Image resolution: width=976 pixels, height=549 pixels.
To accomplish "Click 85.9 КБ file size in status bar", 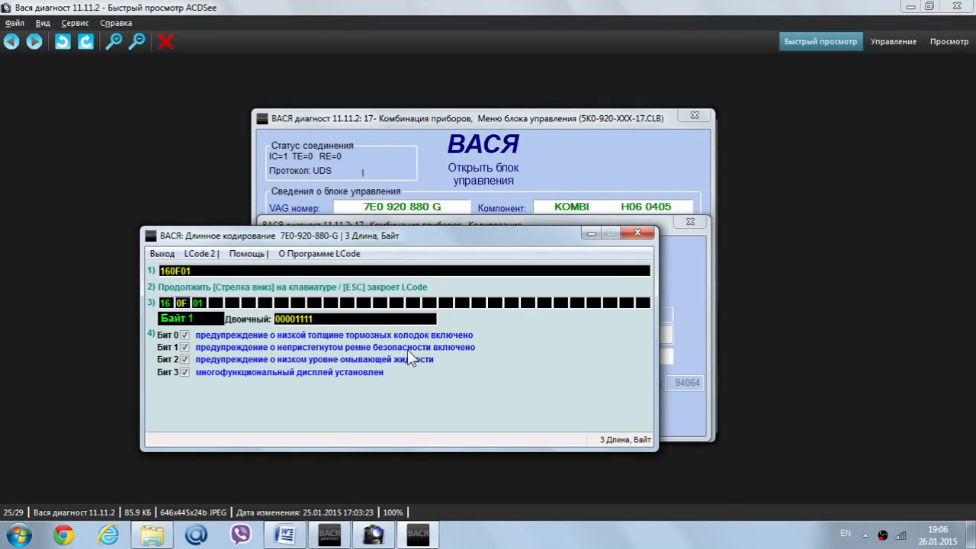I will (138, 512).
